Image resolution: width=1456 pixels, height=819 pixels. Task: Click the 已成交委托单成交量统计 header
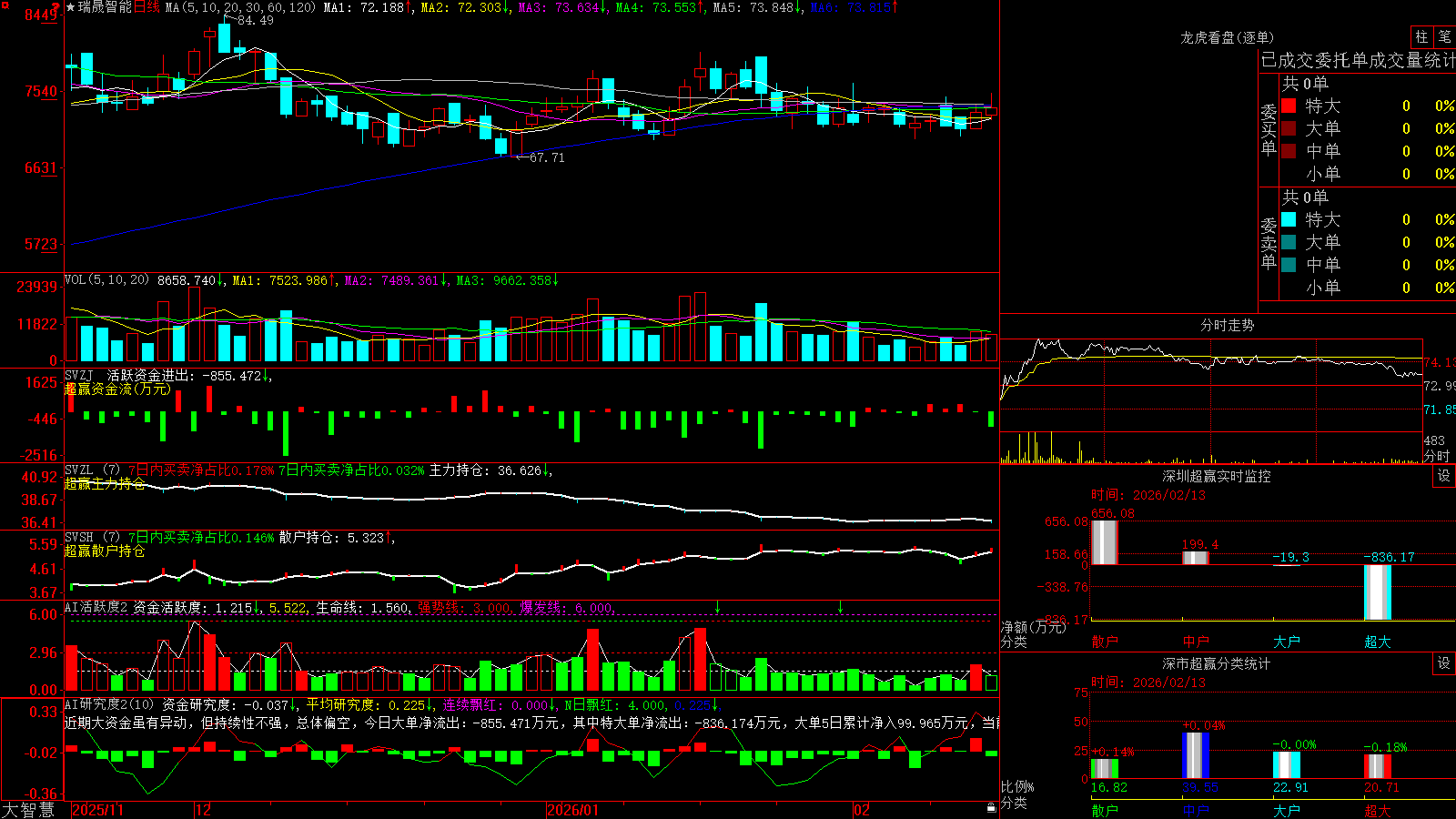point(1358,60)
